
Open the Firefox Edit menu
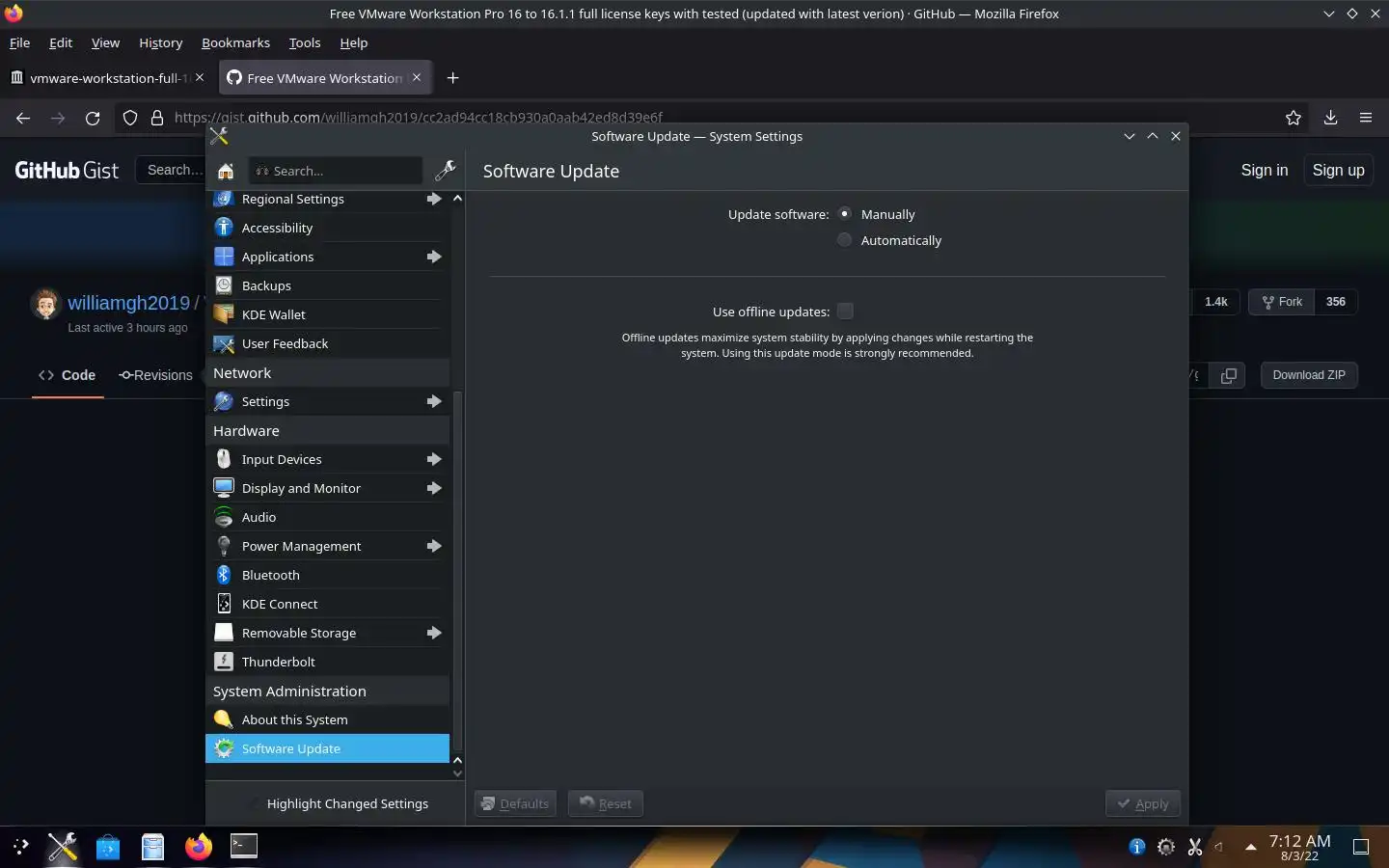pyautogui.click(x=61, y=42)
